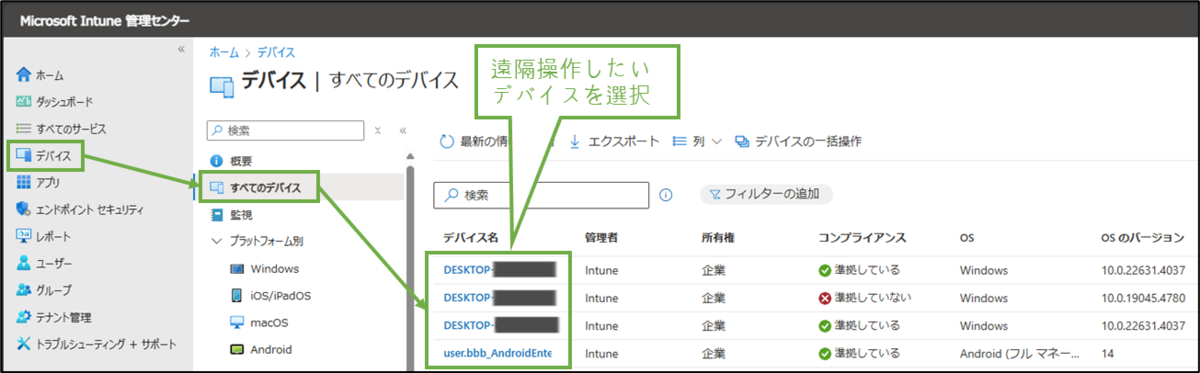The width and height of the screenshot is (1200, 373).
Task: Click the ダッシュボード chart icon
Action: pos(25,102)
